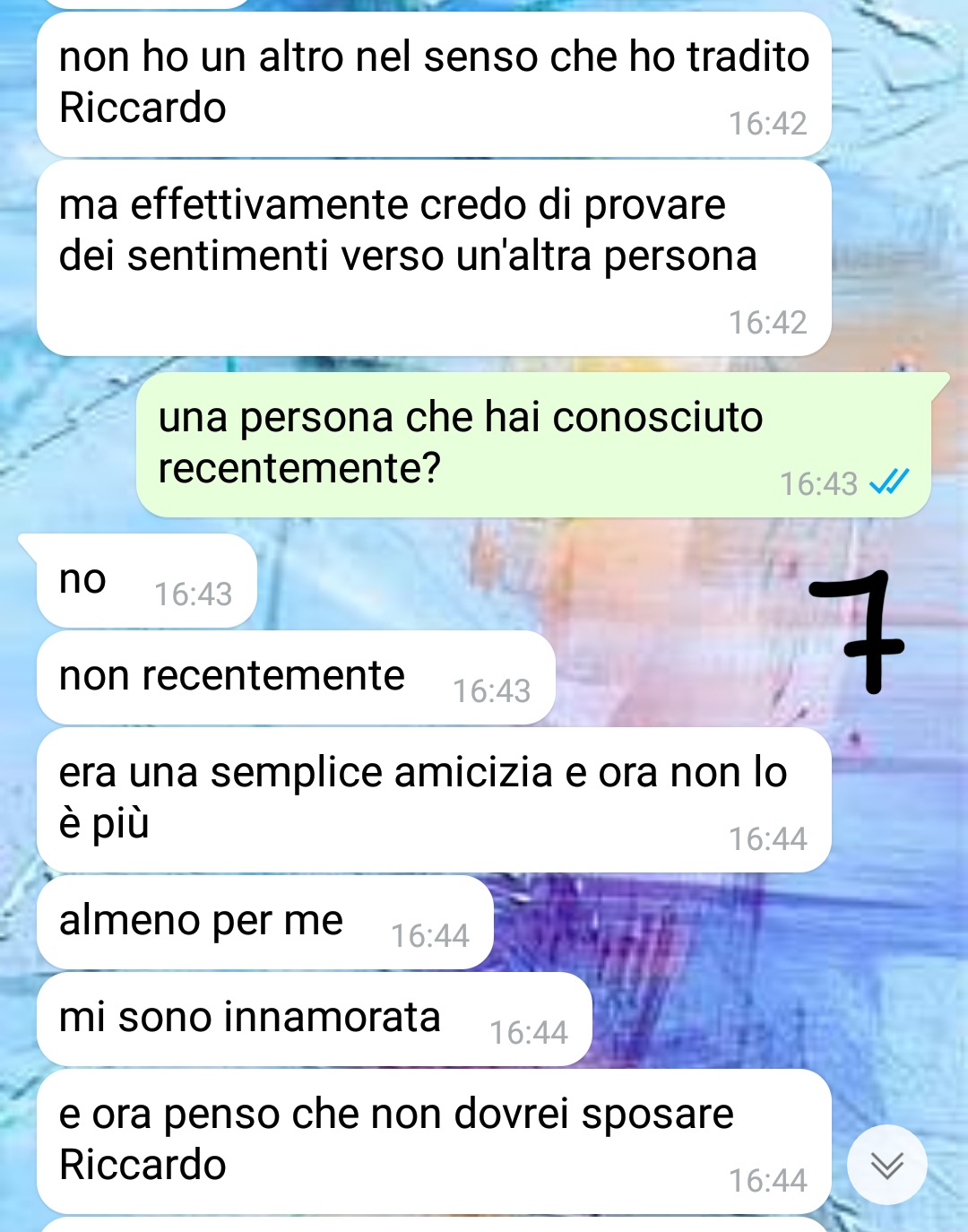Tap the word 'Riccardo' in the last full message

click(x=143, y=1165)
